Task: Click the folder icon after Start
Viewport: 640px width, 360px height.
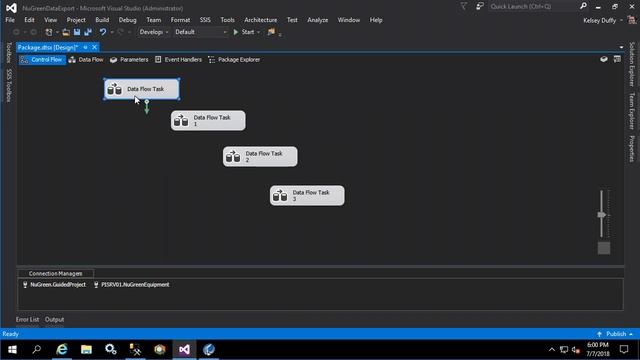Action: pyautogui.click(x=271, y=32)
